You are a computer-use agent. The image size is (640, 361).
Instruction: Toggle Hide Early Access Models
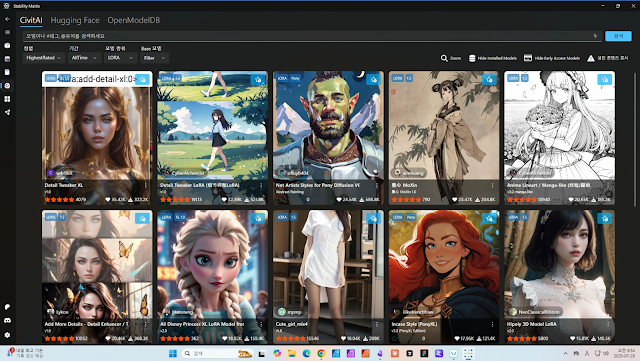pyautogui.click(x=552, y=58)
